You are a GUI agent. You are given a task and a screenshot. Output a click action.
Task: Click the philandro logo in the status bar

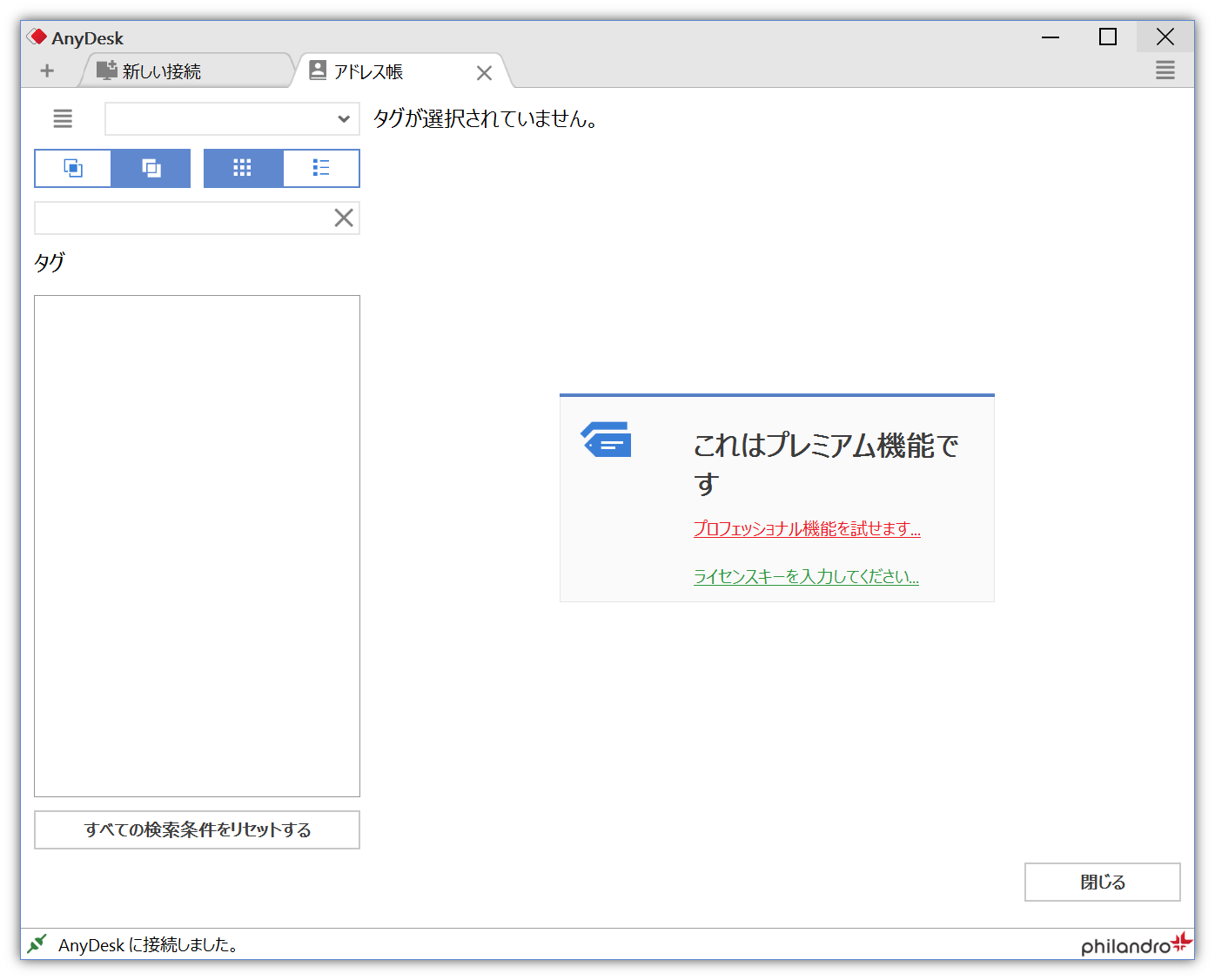[1132, 944]
